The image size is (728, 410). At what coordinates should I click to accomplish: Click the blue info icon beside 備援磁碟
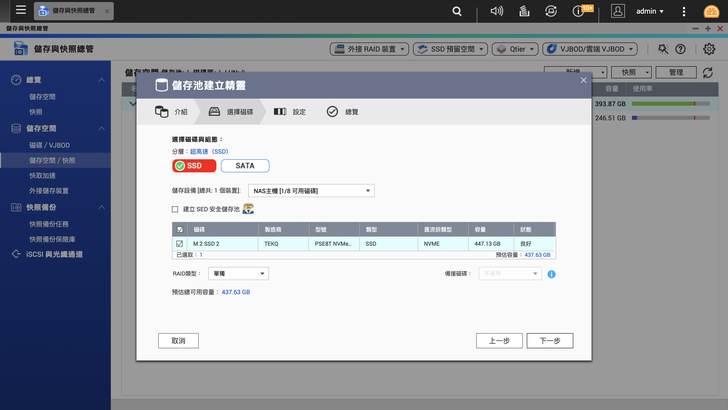pyautogui.click(x=551, y=274)
